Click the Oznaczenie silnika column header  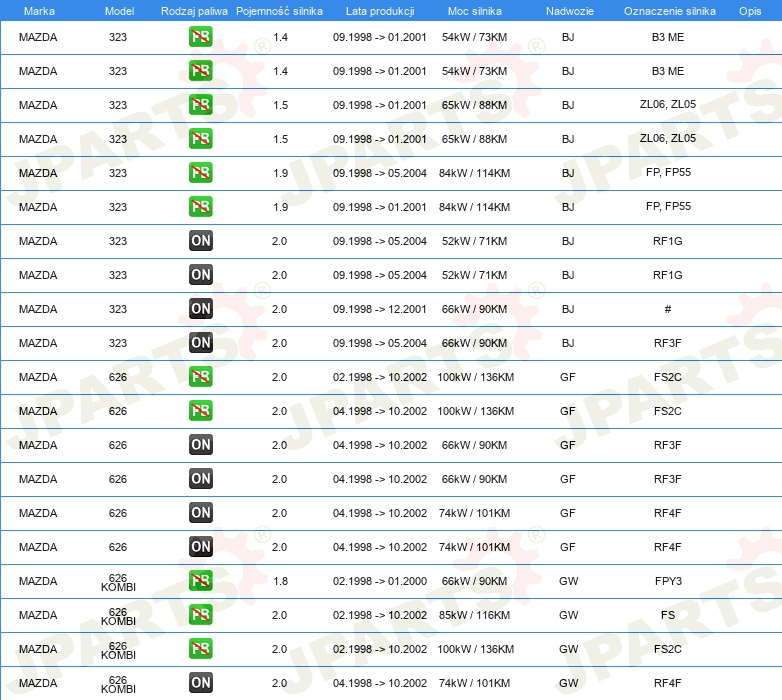point(669,11)
